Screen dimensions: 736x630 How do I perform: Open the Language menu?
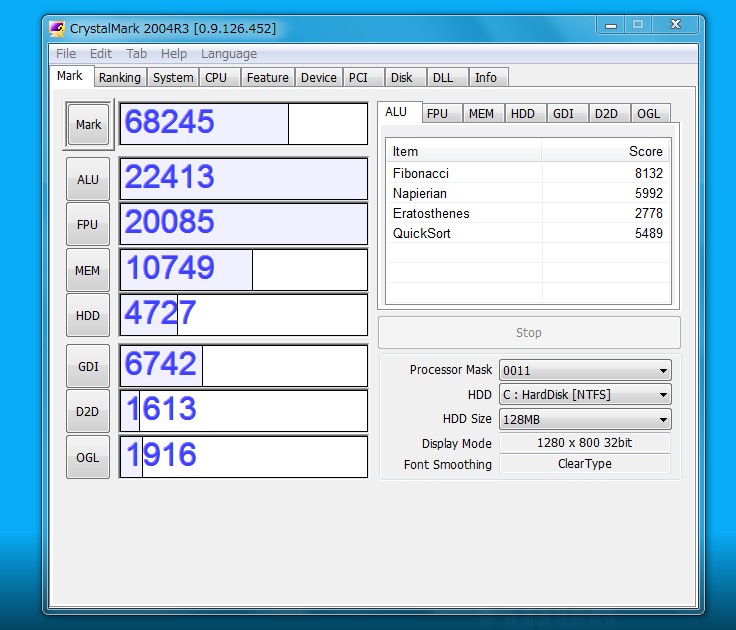(229, 54)
